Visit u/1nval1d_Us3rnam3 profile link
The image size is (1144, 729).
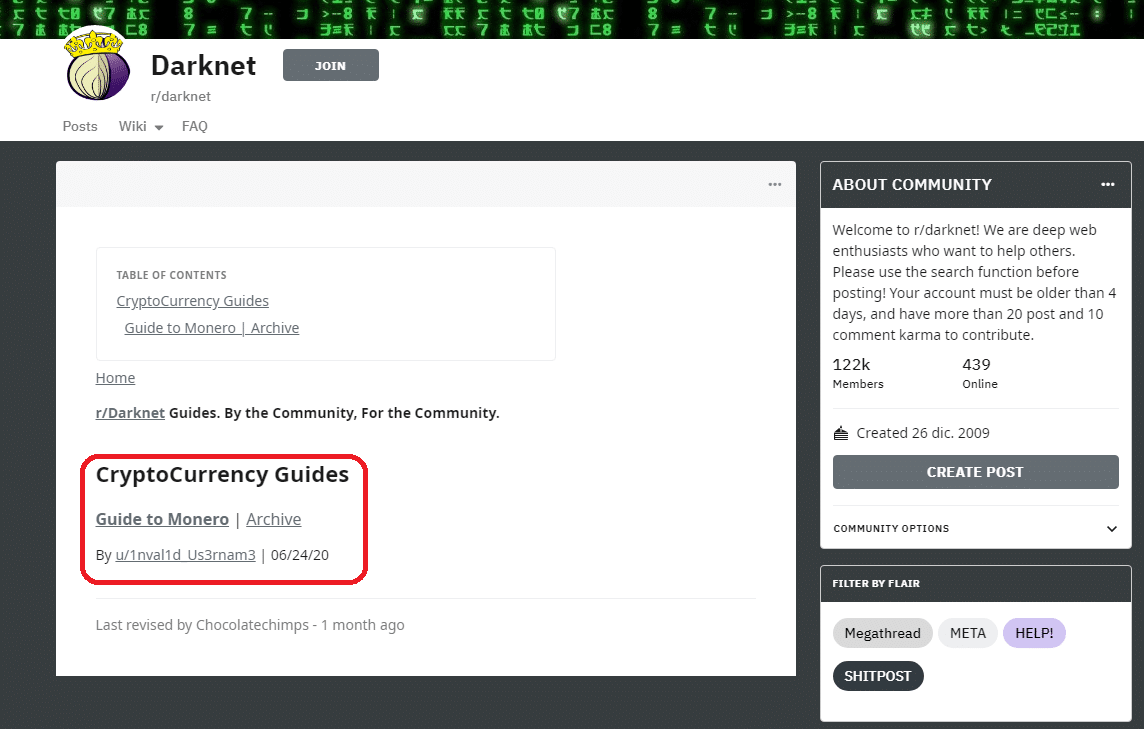[x=185, y=555]
